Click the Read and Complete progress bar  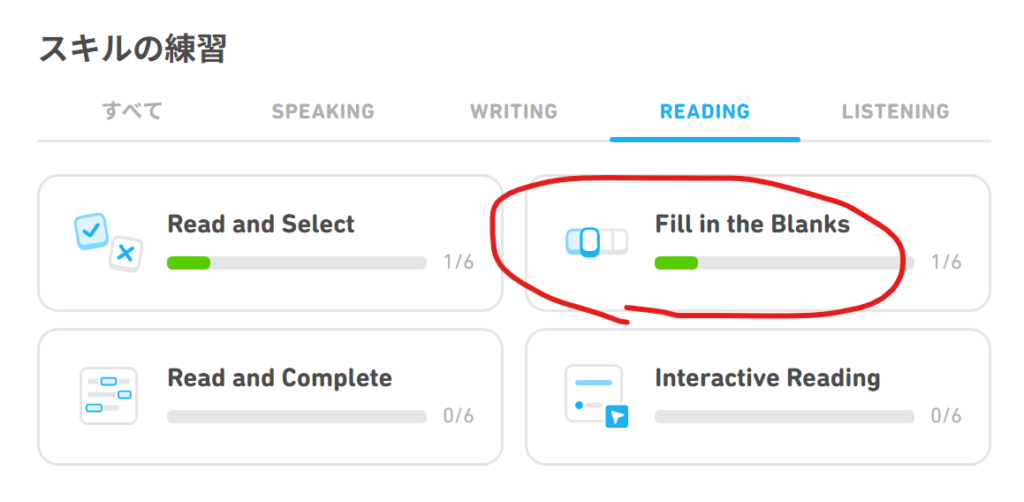pyautogui.click(x=297, y=416)
